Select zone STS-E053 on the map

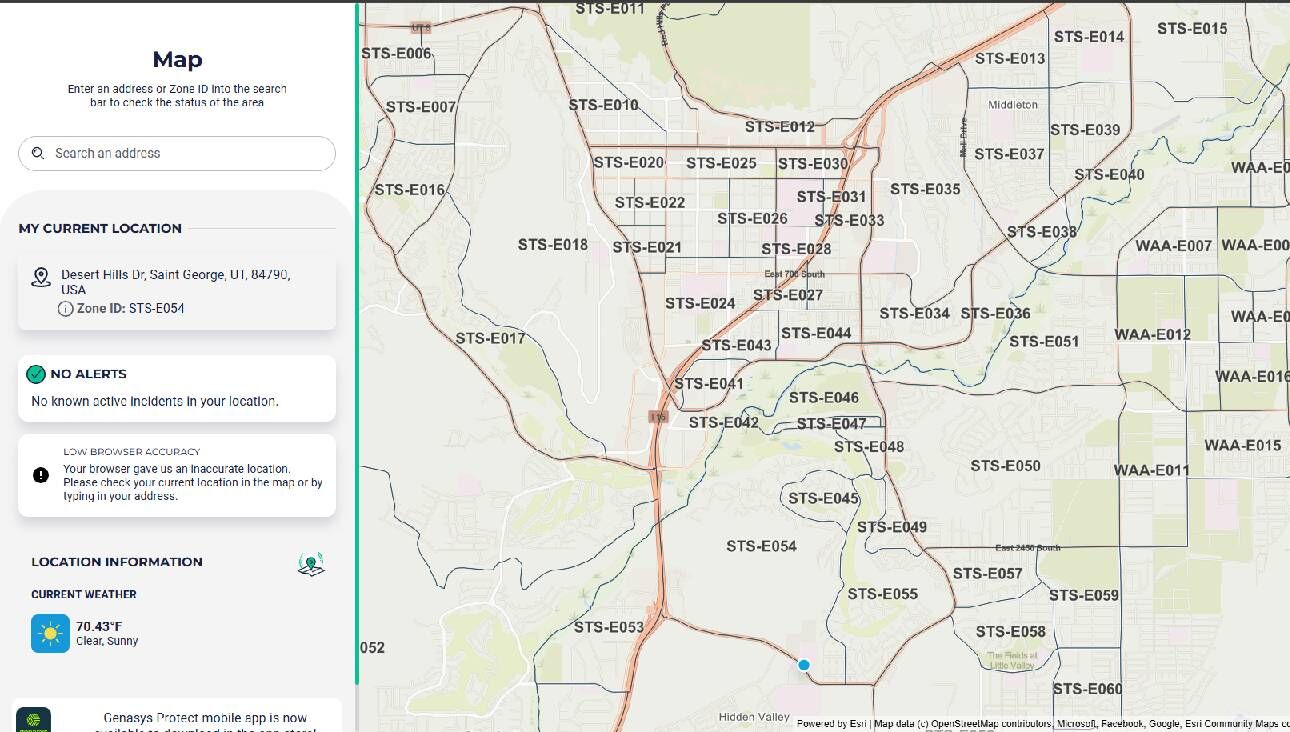[x=609, y=628]
